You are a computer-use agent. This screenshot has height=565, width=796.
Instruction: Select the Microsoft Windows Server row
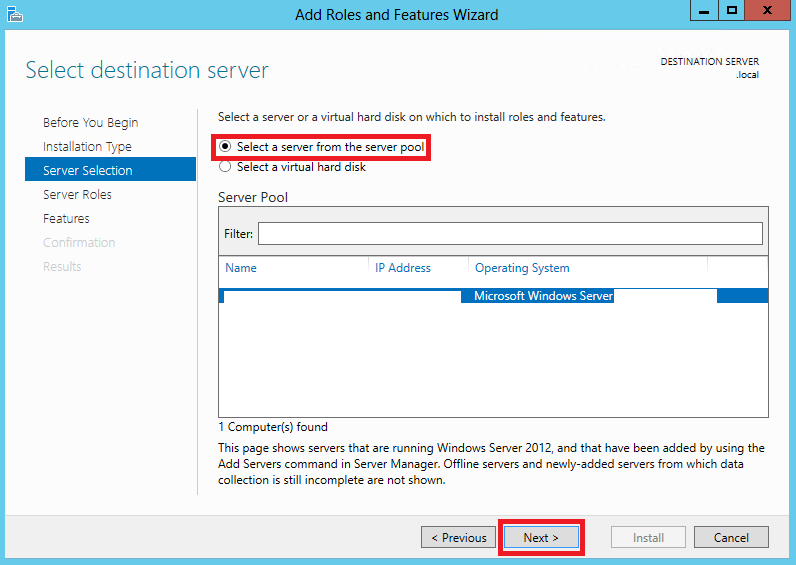click(493, 296)
